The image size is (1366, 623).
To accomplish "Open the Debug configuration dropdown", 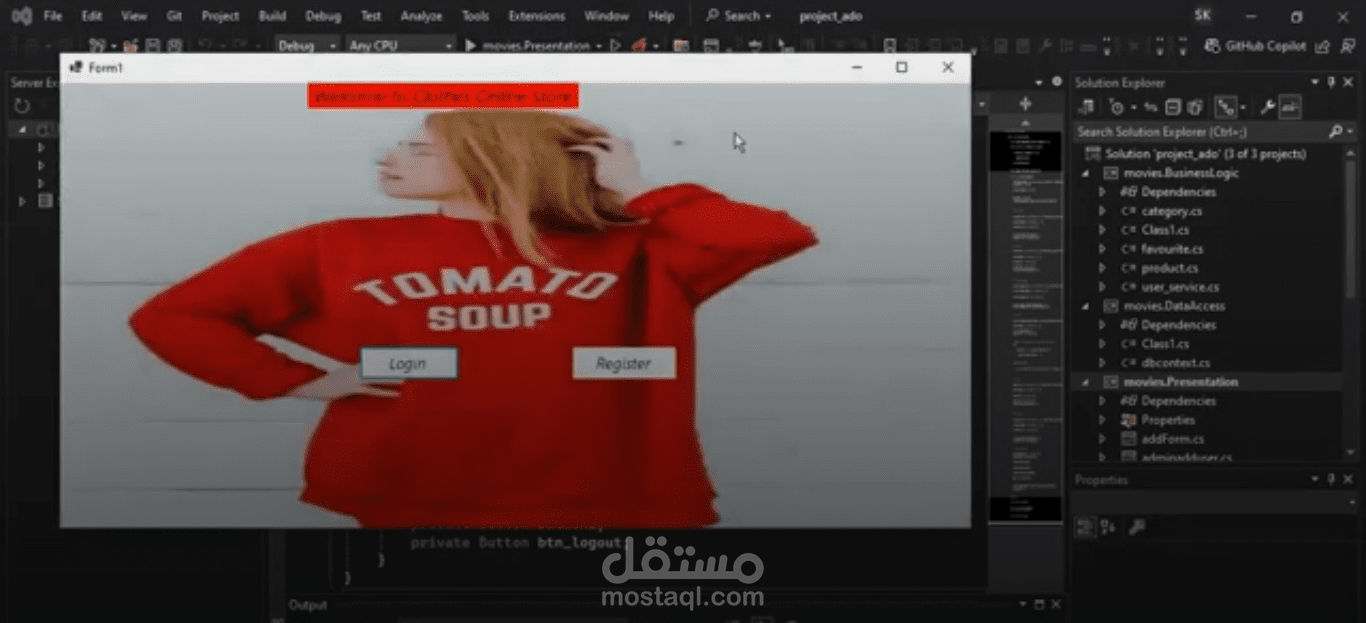I will pyautogui.click(x=308, y=45).
